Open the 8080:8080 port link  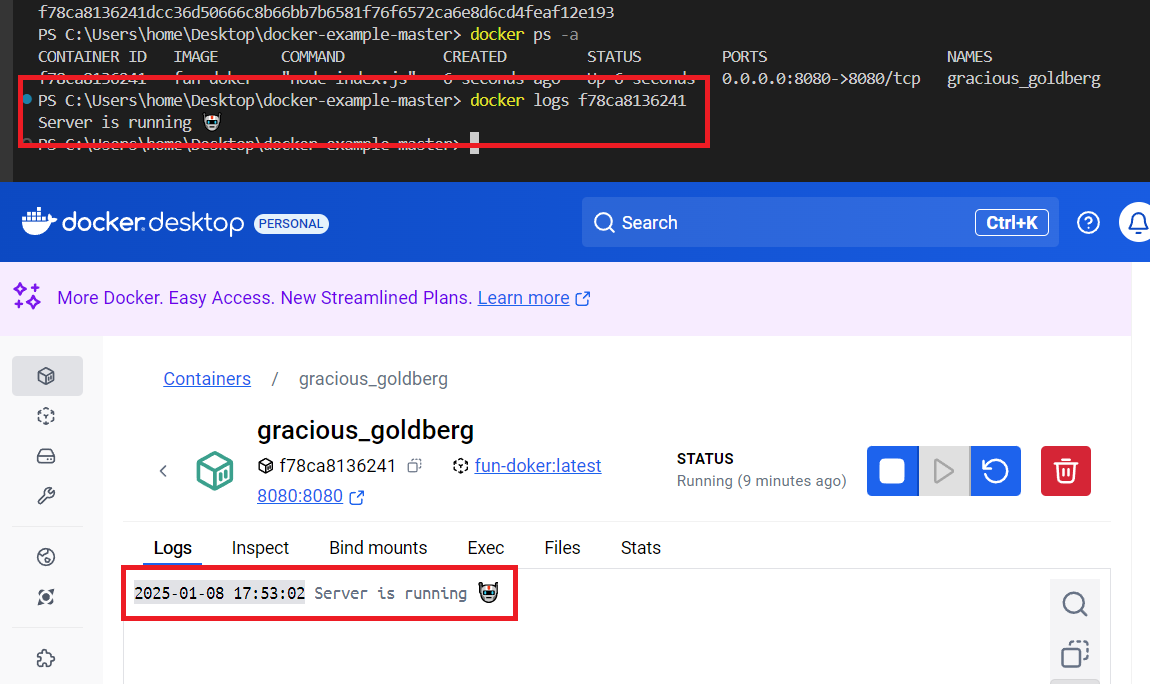click(300, 496)
